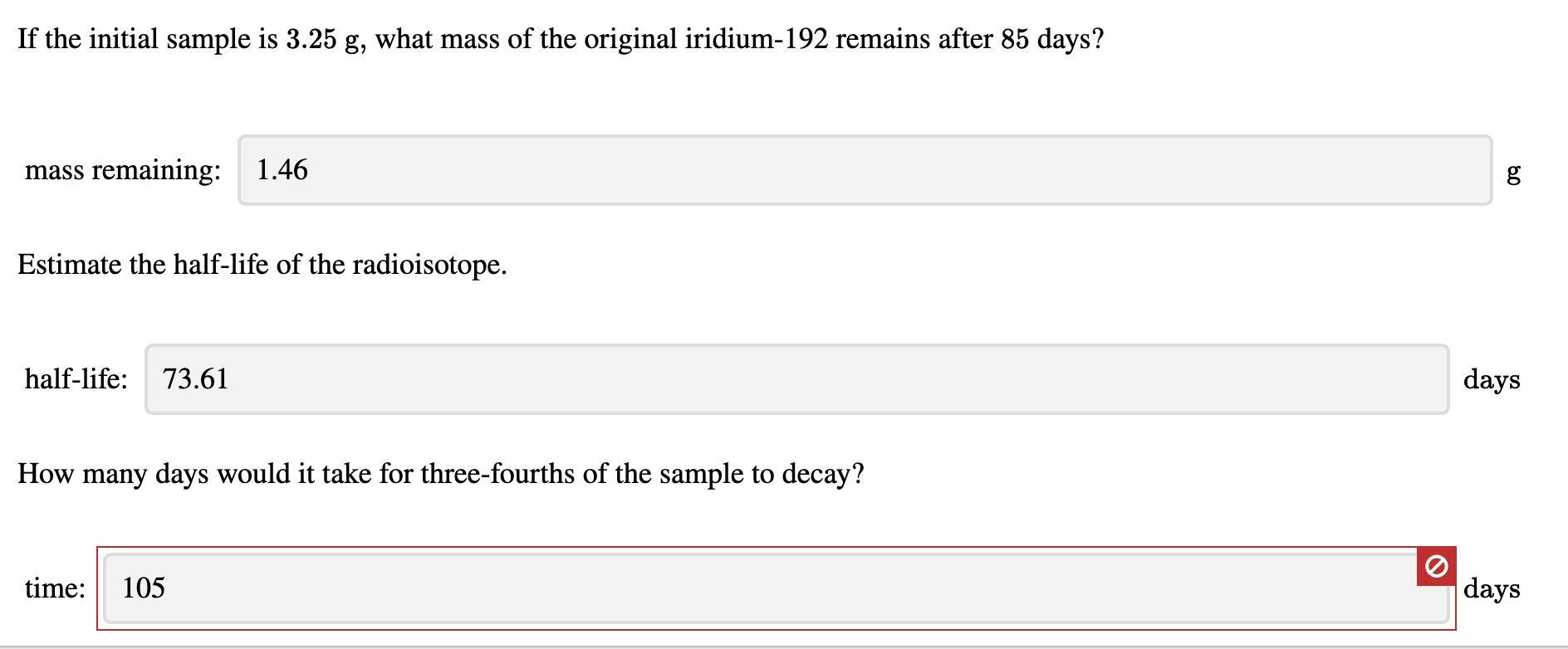Click the mass remaining label
1568x649 pixels.
[x=121, y=170]
